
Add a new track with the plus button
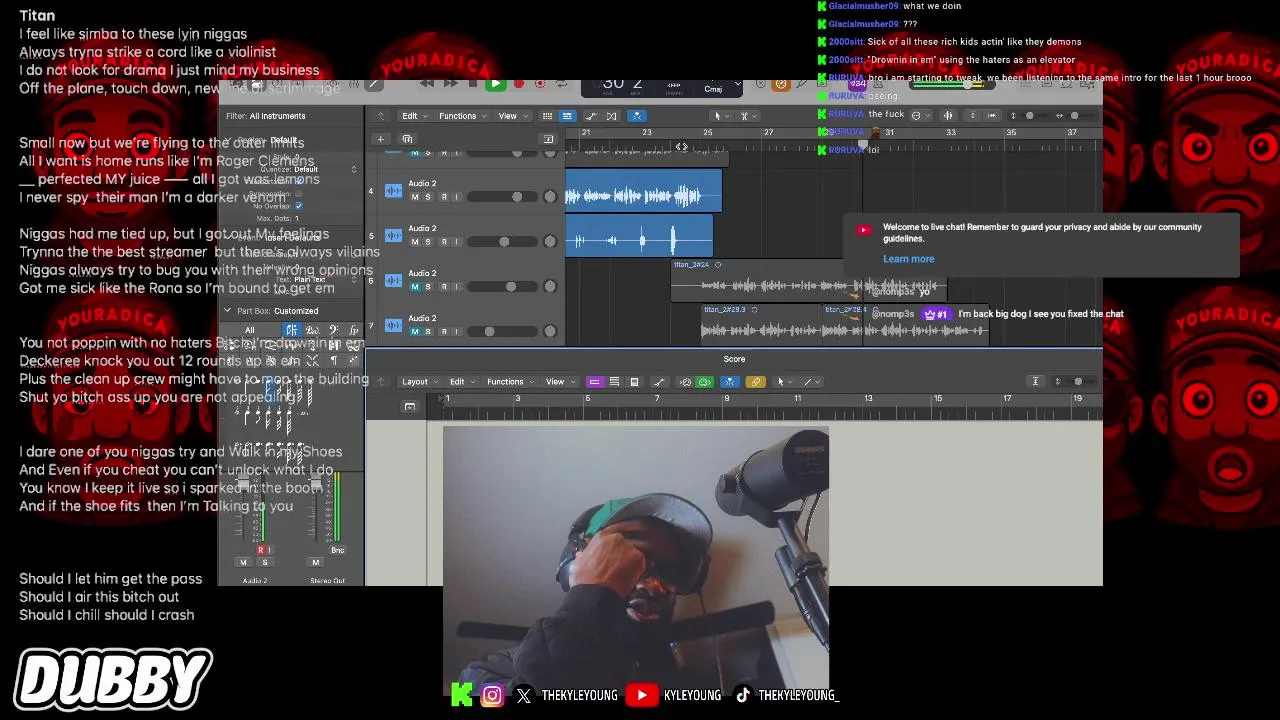coord(380,139)
